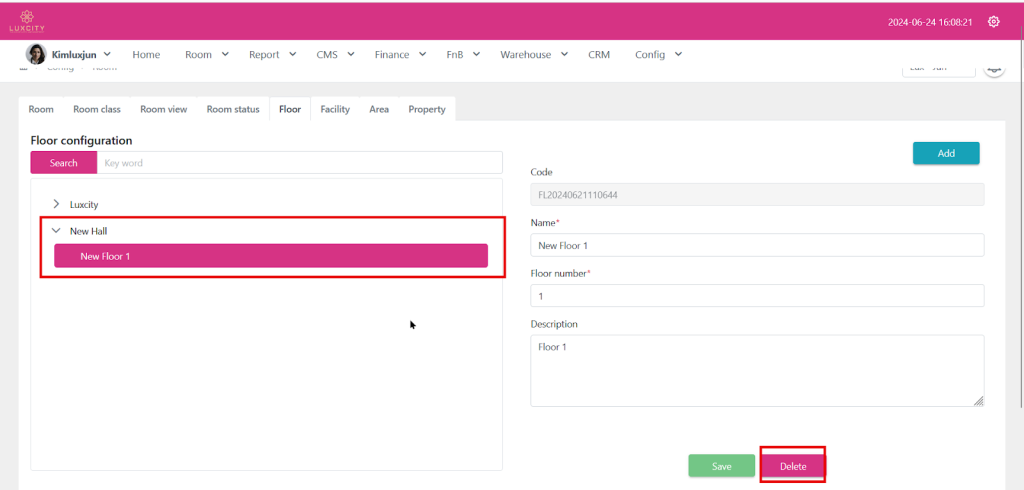The width and height of the screenshot is (1024, 490).
Task: Select New Floor 1 in tree
Action: point(271,256)
